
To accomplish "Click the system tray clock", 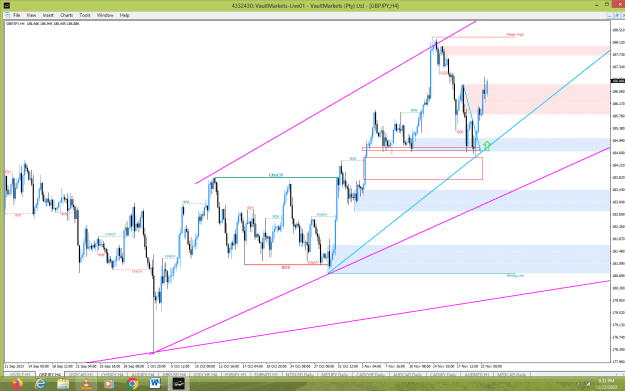I will (x=606, y=384).
